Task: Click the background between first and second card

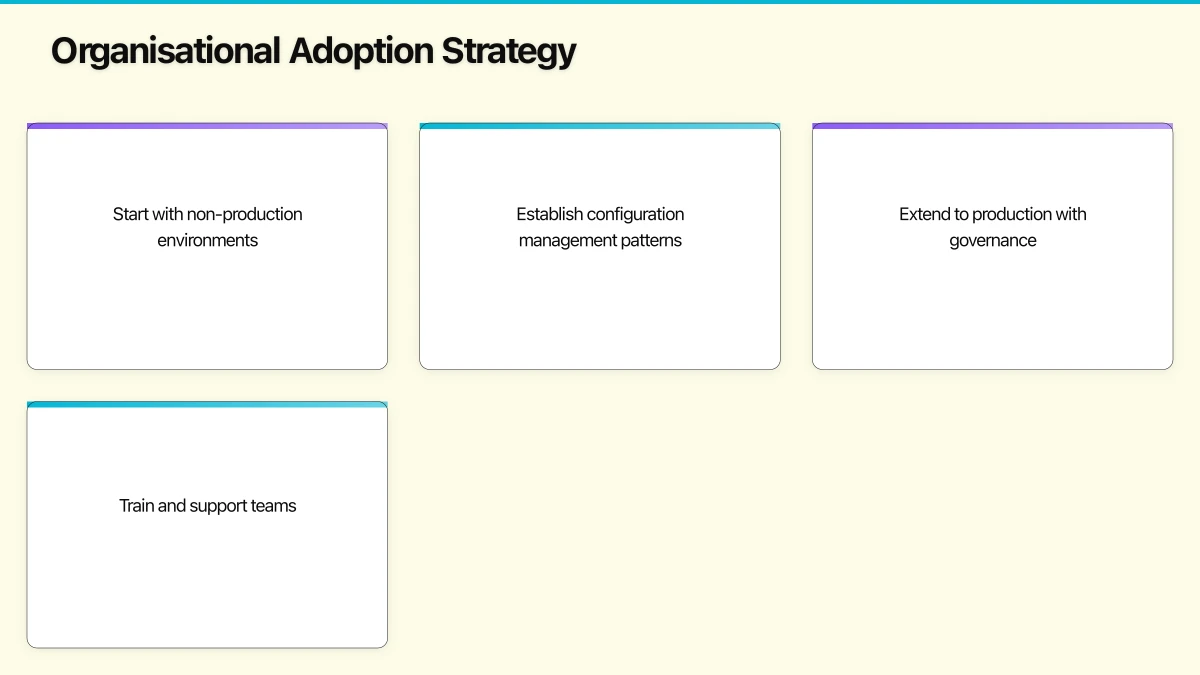Action: (x=403, y=246)
